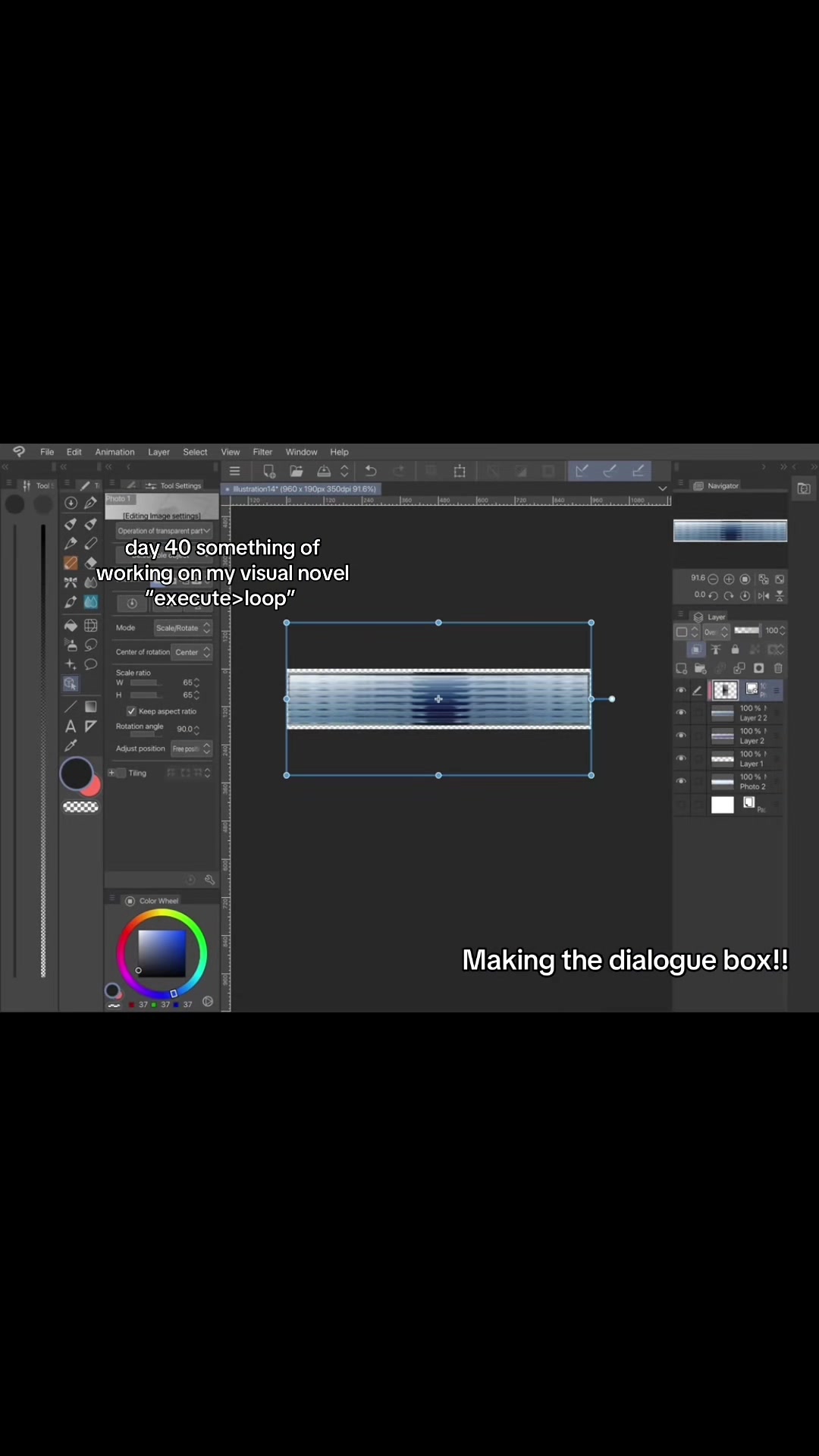Adjust the layer opacity 100 stepper

point(782,631)
